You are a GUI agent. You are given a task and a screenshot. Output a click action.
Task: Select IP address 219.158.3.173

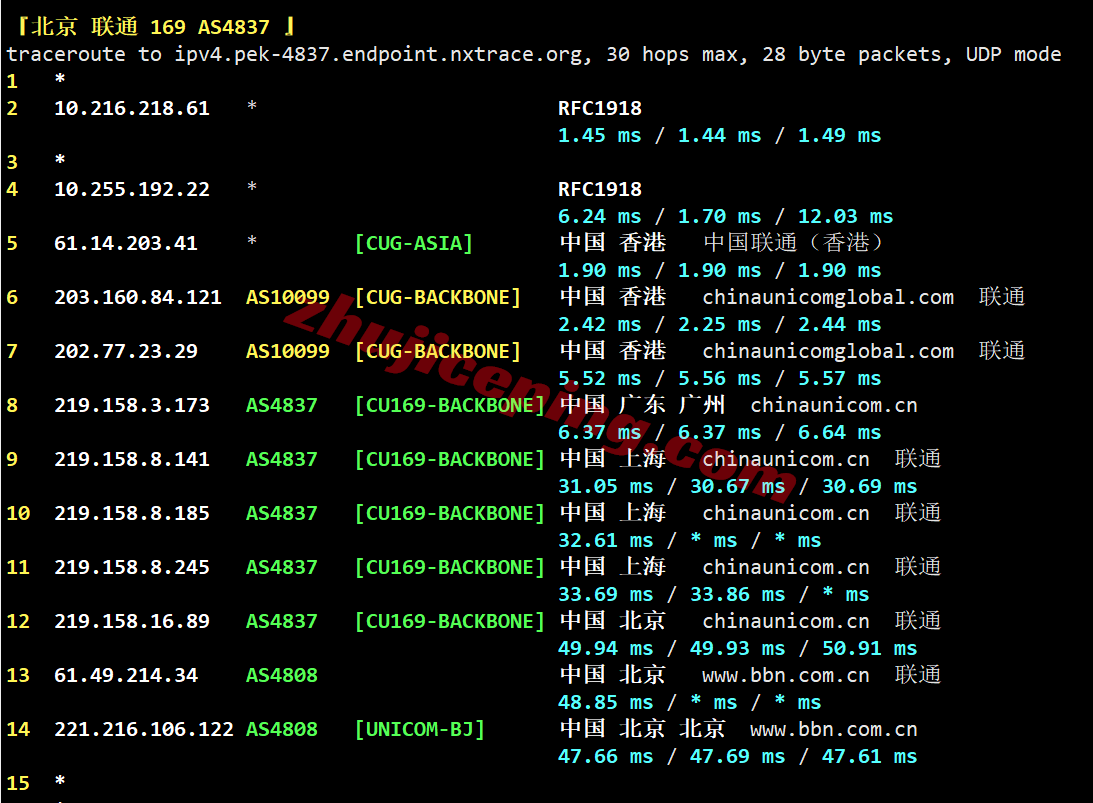pyautogui.click(x=132, y=405)
